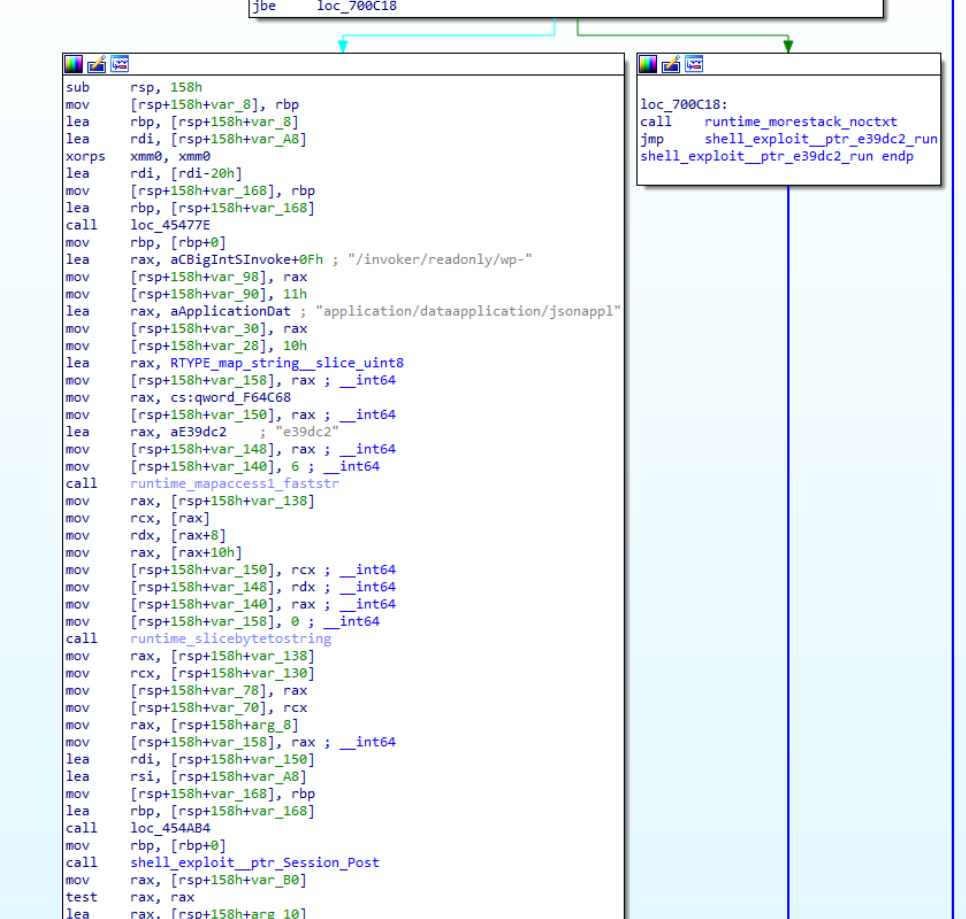The height and width of the screenshot is (919, 966).
Task: Click the group-node icon on loc_700C18 node
Action: click(x=693, y=62)
